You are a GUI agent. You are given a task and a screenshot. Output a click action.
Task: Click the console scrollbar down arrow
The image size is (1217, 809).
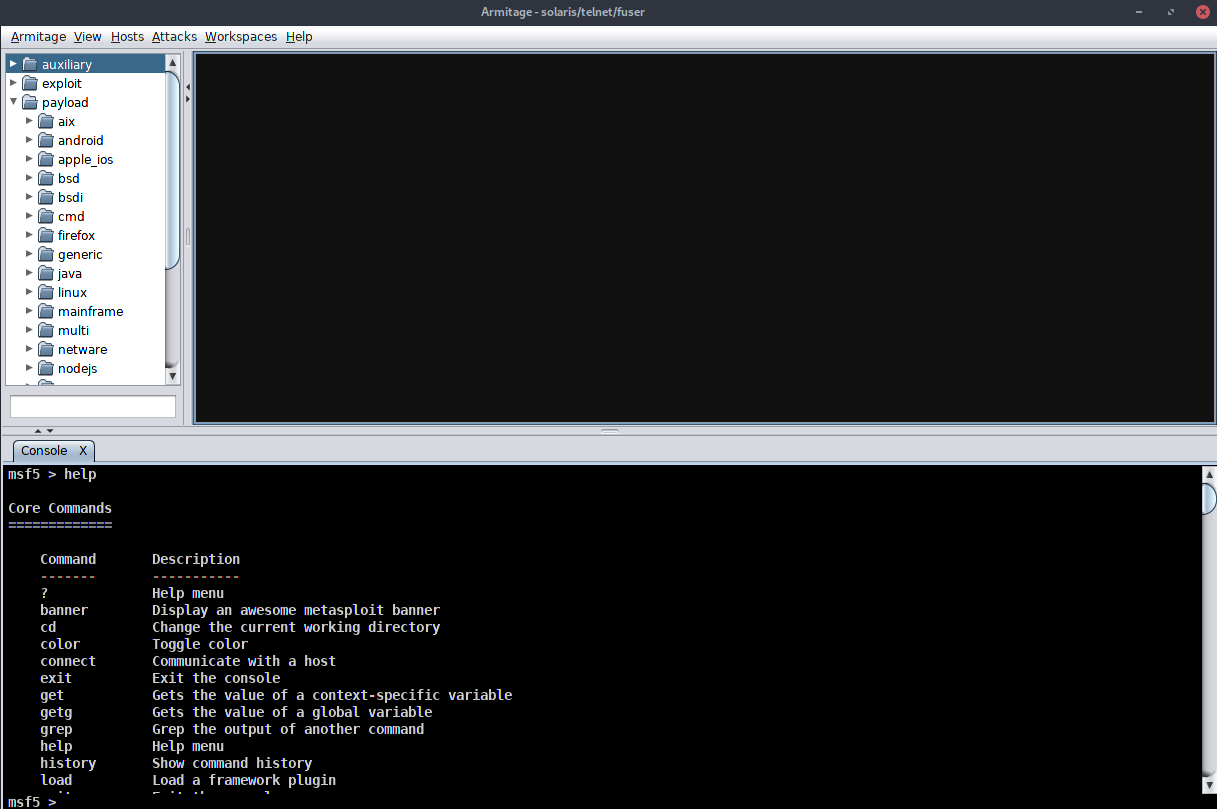click(x=1208, y=785)
